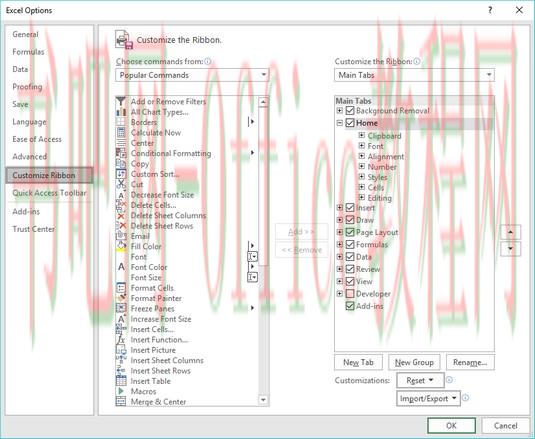Toggle the Home tab checkbox
The width and height of the screenshot is (535, 439).
pos(350,123)
